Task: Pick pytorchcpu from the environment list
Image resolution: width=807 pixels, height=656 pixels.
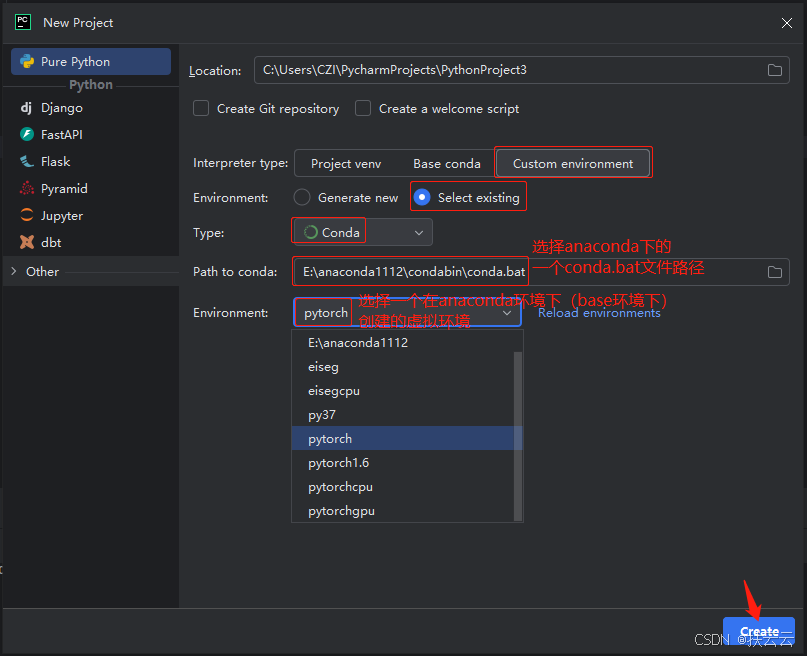Action: coord(403,487)
